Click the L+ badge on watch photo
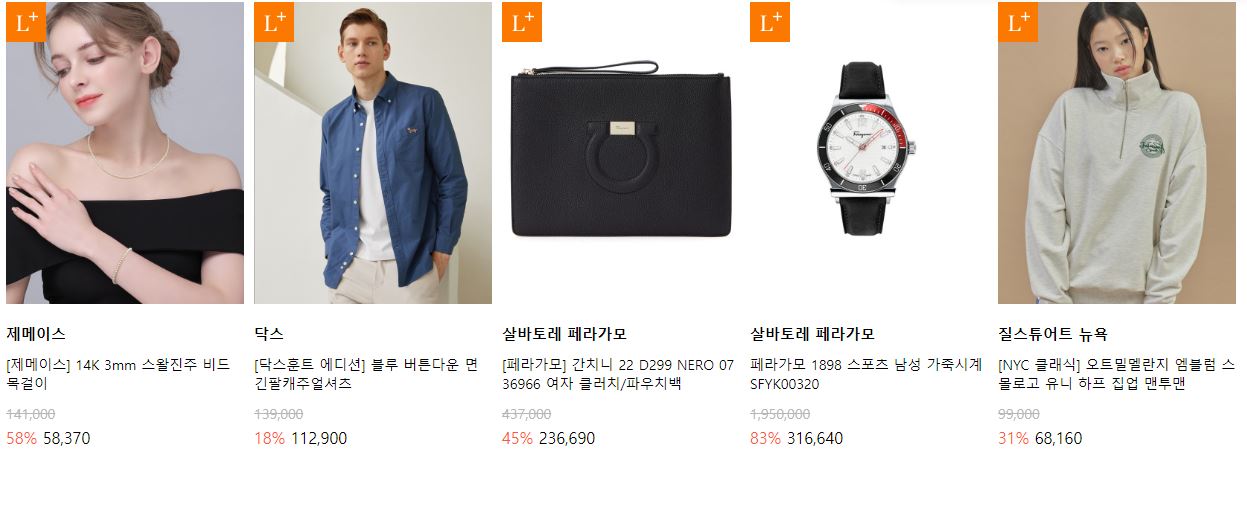This screenshot has height=520, width=1247. 770,22
